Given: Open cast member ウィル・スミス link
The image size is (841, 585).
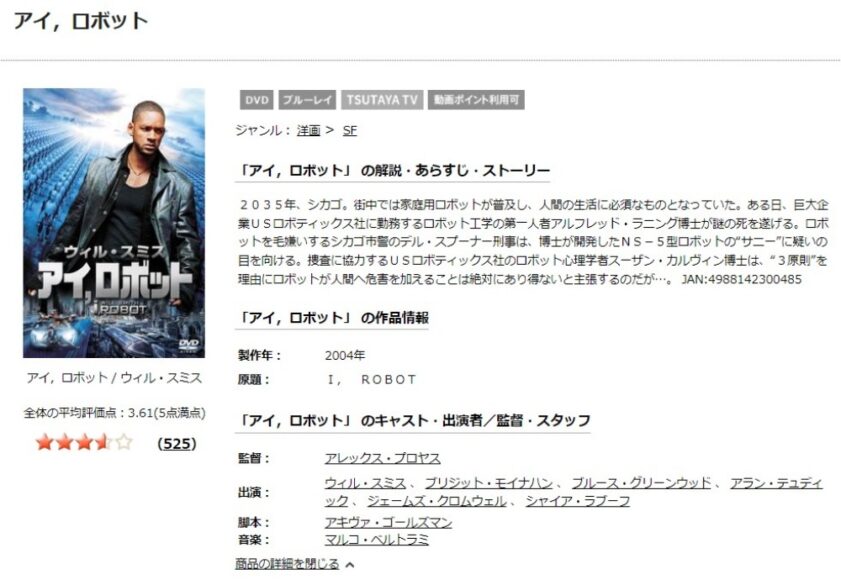Looking at the screenshot, I should click(365, 483).
